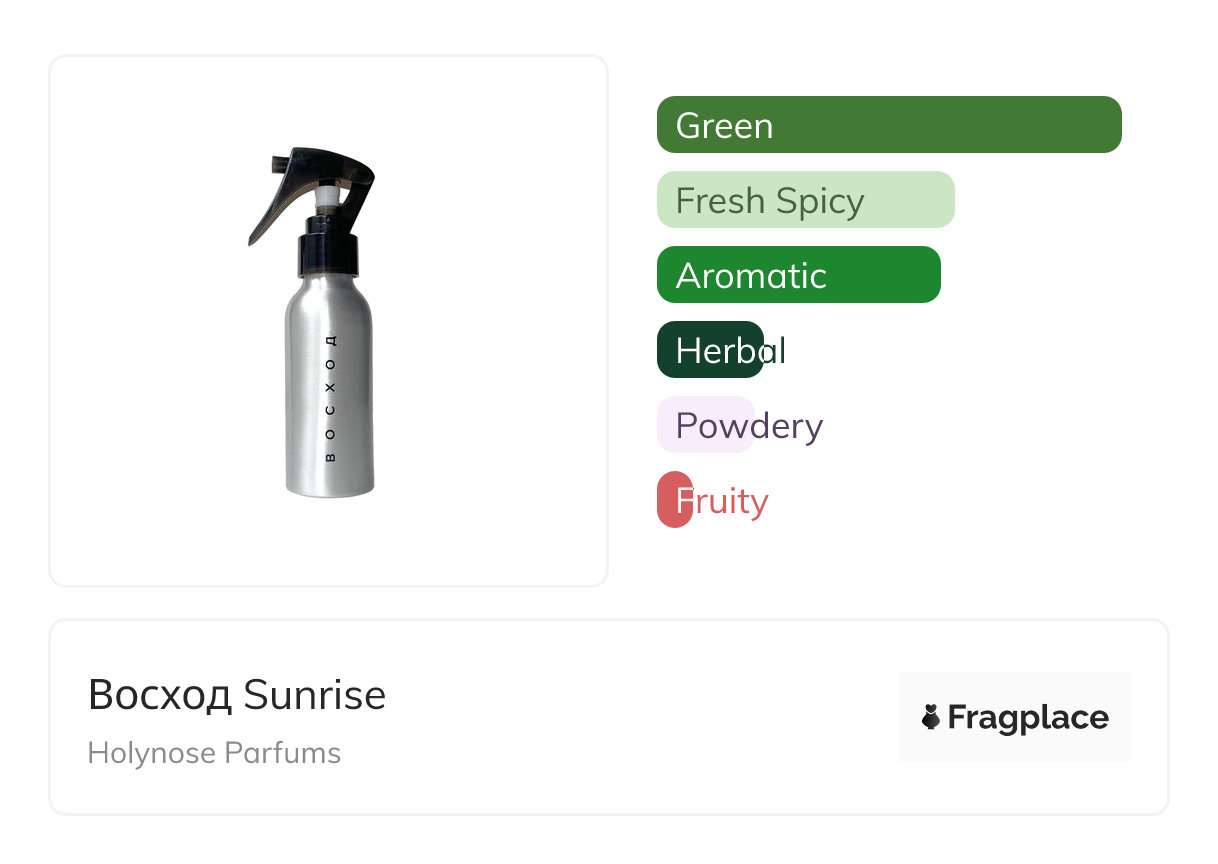This screenshot has height=864, width=1218.
Task: Click the Aromatic label text
Action: 751,276
